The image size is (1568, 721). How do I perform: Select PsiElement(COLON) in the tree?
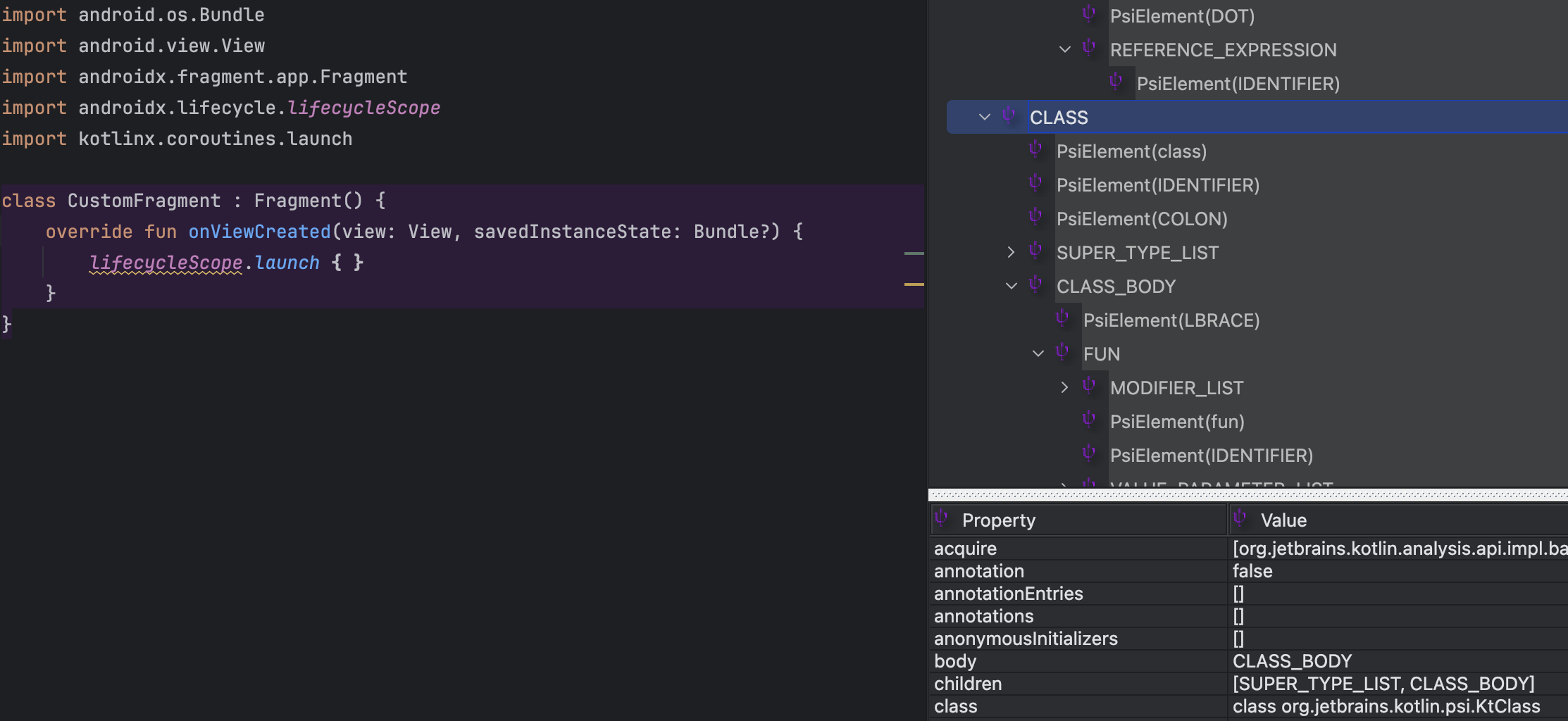click(1142, 219)
